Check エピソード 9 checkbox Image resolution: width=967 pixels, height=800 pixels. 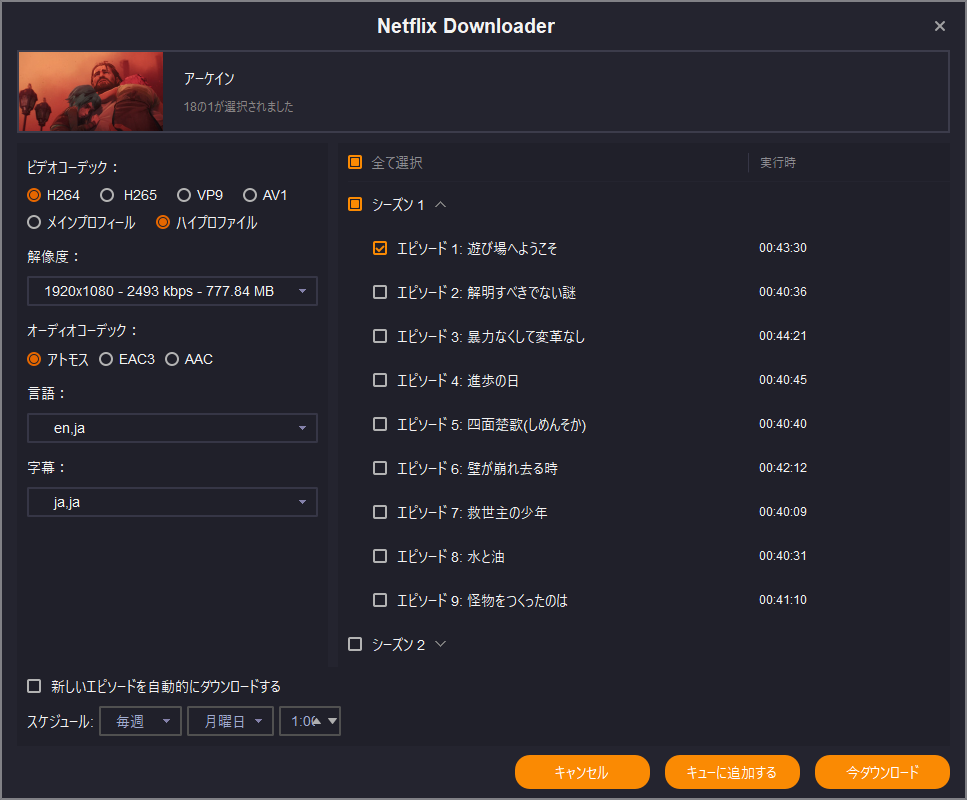pos(380,600)
